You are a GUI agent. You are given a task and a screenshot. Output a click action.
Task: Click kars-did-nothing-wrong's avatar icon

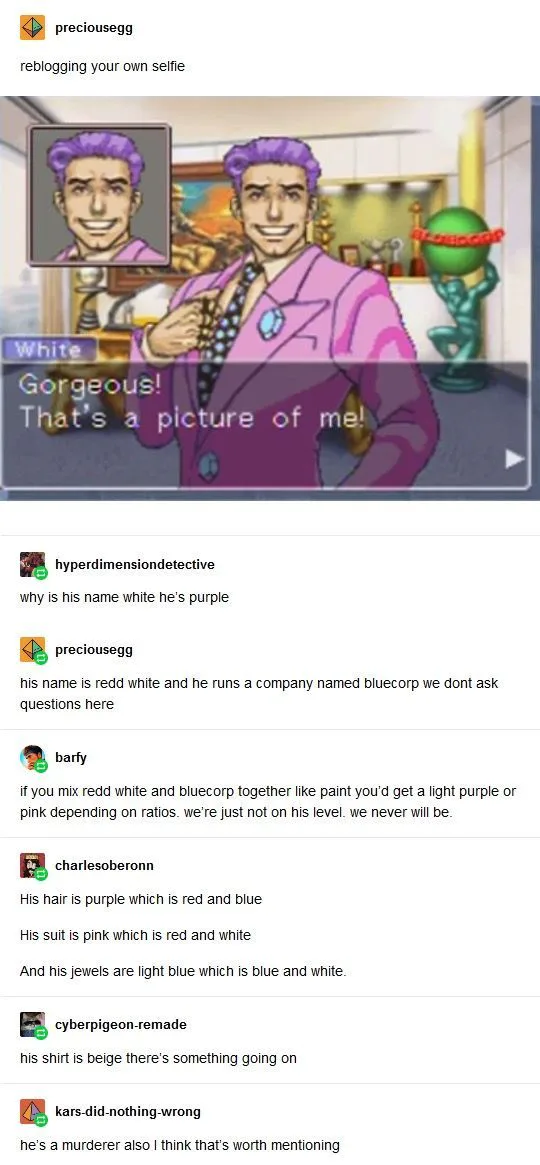coord(33,1112)
